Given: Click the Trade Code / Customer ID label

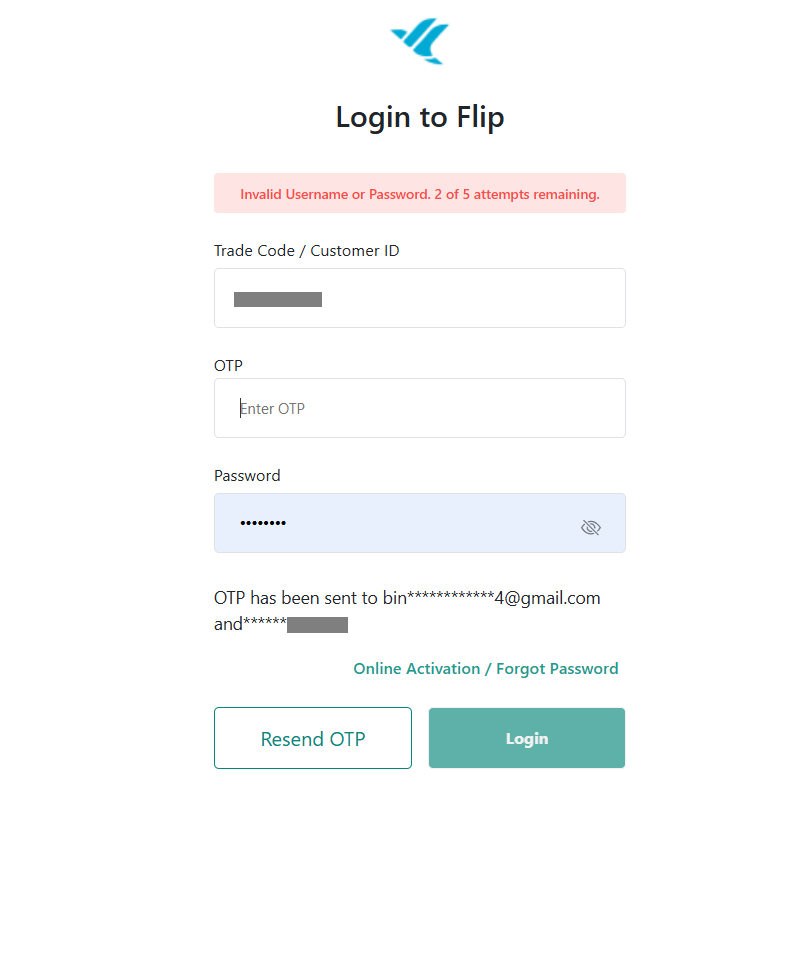Looking at the screenshot, I should (306, 251).
